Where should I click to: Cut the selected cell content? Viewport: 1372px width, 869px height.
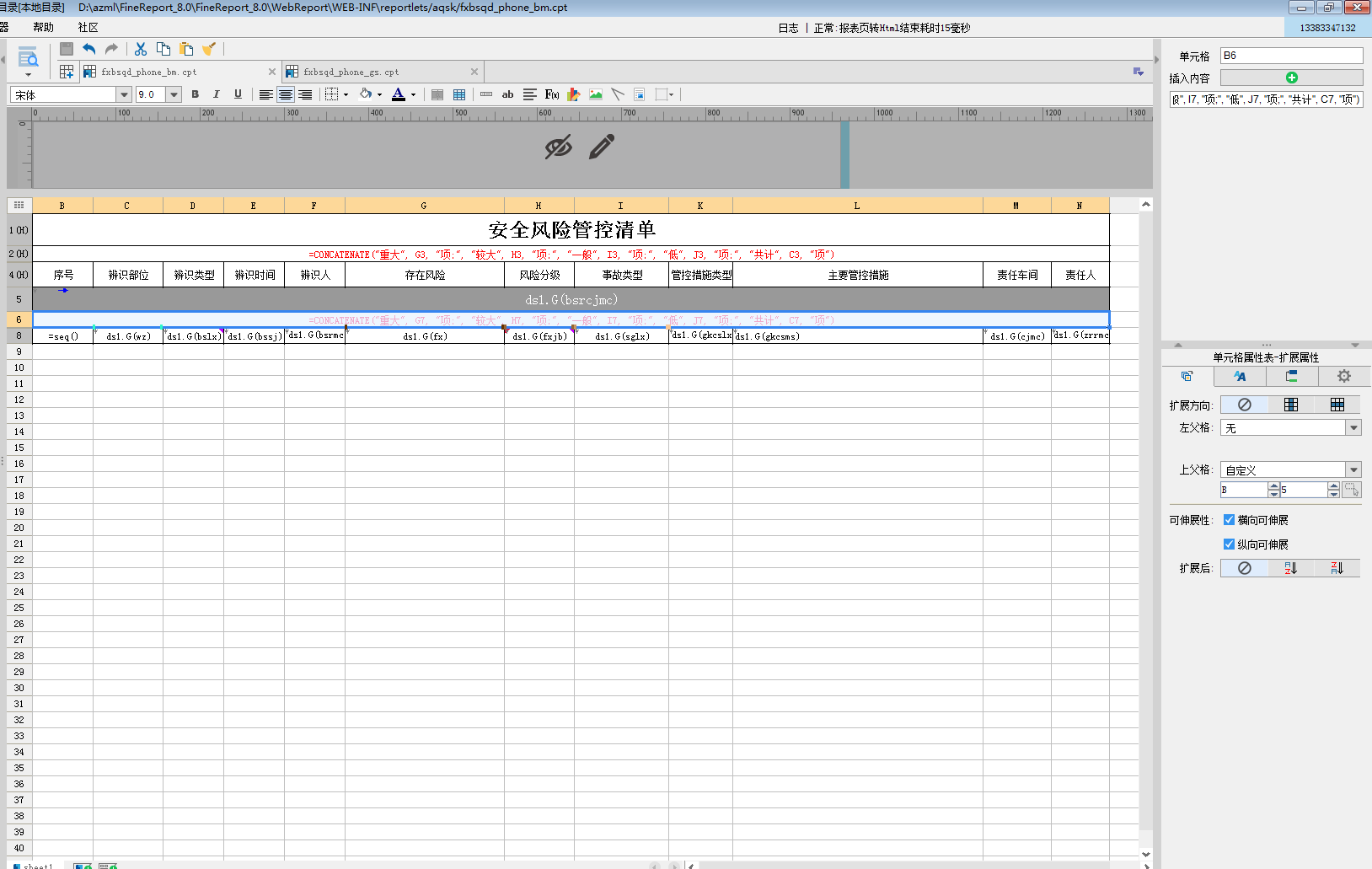[141, 49]
